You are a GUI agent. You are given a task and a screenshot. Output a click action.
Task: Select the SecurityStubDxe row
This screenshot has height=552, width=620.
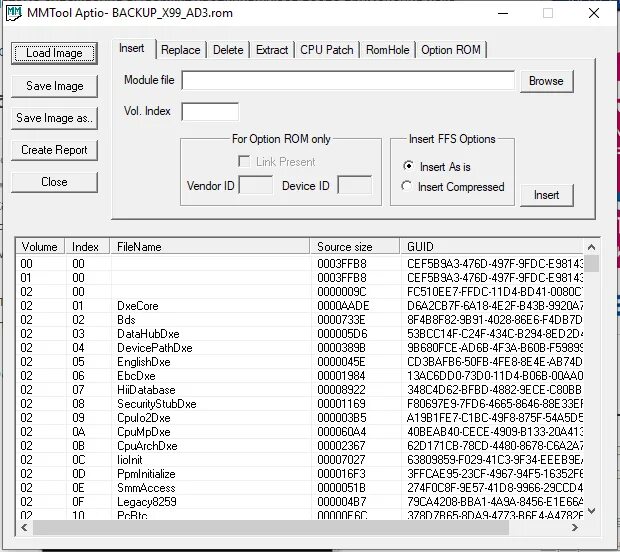(x=300, y=404)
